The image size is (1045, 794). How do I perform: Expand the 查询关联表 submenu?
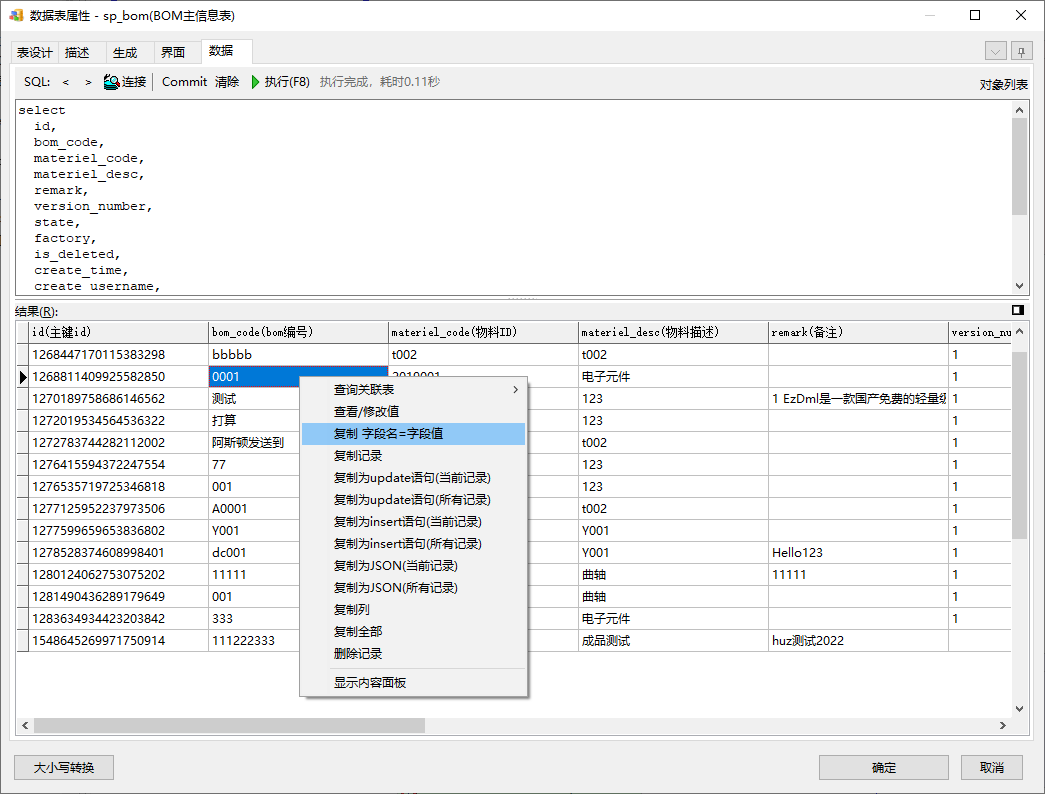(516, 389)
